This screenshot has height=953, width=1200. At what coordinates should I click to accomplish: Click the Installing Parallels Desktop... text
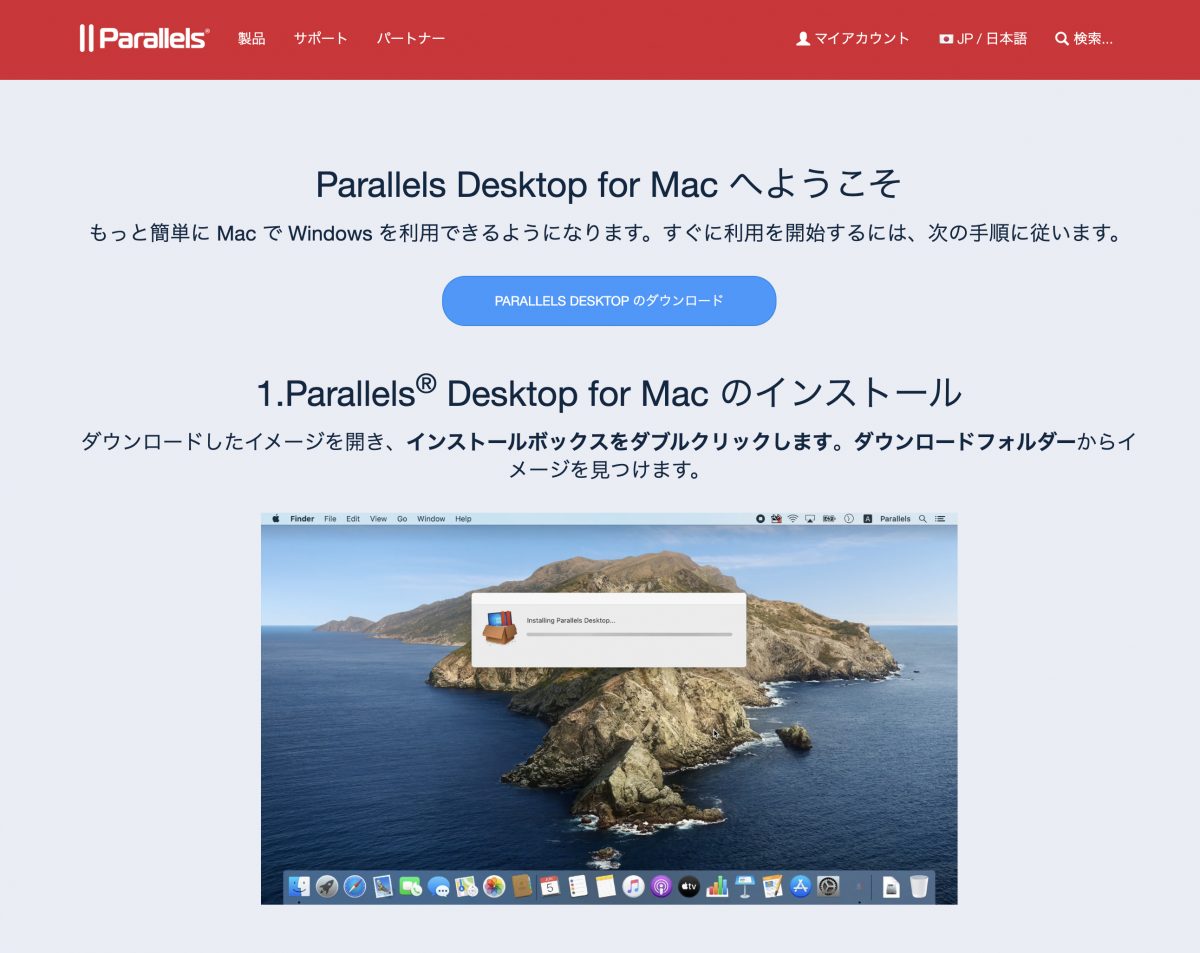point(571,621)
